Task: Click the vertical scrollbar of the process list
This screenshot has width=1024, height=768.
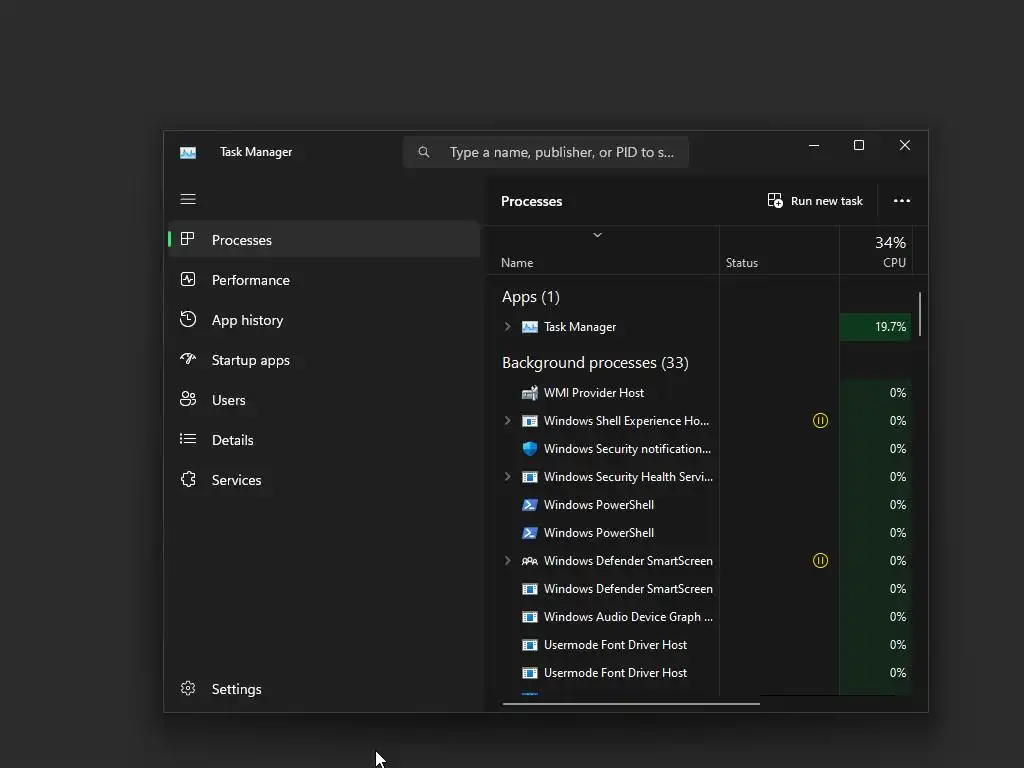Action: coord(920,314)
